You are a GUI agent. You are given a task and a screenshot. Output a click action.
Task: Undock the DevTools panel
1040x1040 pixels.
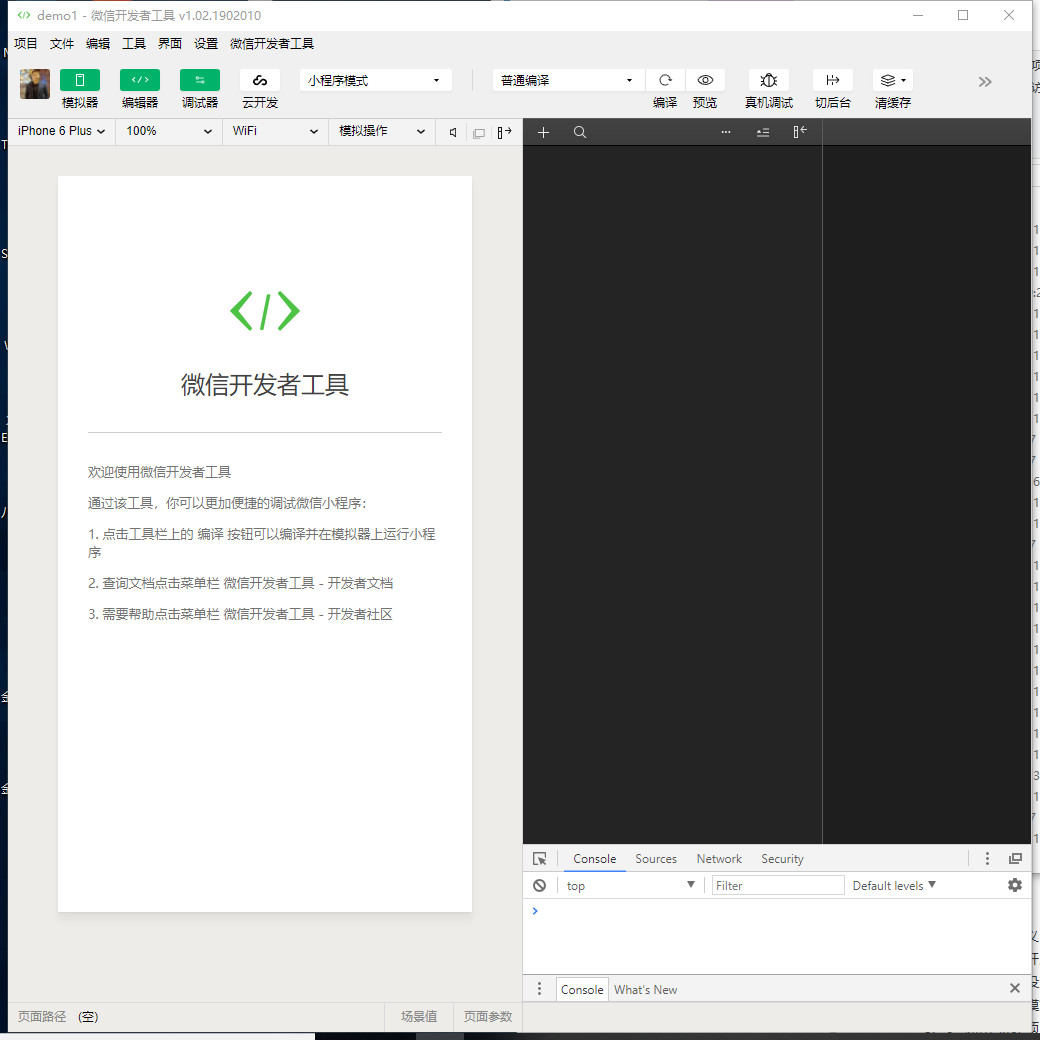tap(1015, 859)
